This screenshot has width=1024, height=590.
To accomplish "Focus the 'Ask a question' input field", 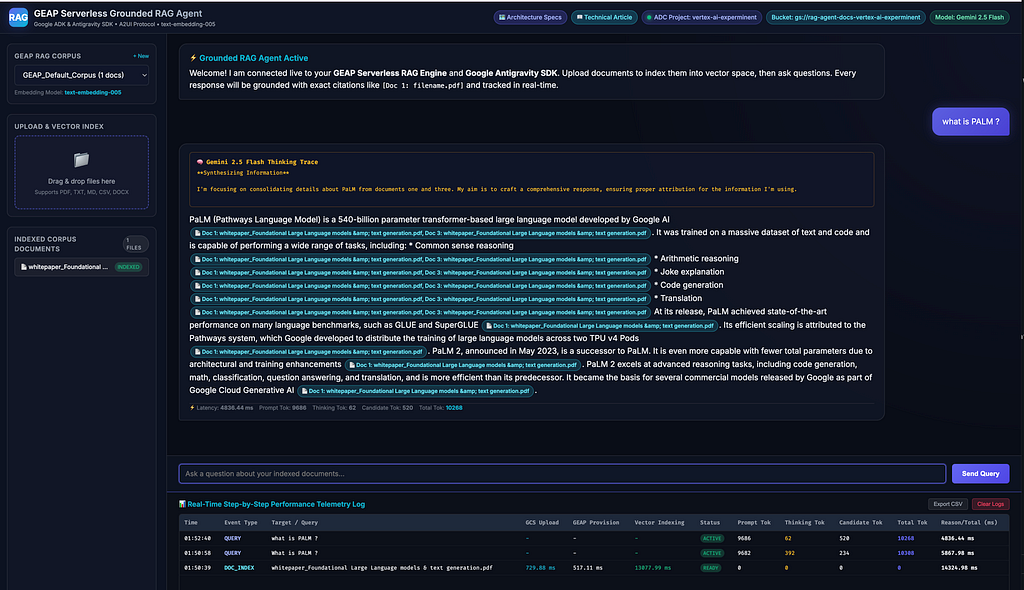I will (x=562, y=474).
